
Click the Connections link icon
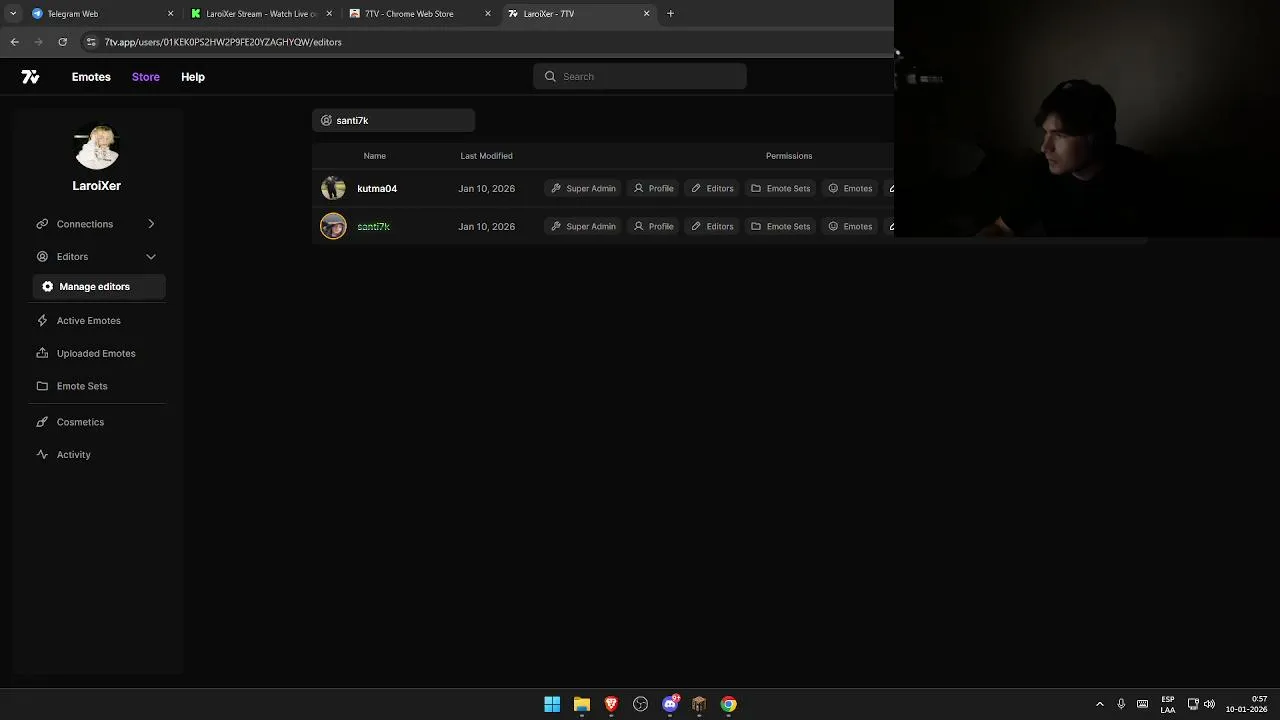(x=42, y=224)
